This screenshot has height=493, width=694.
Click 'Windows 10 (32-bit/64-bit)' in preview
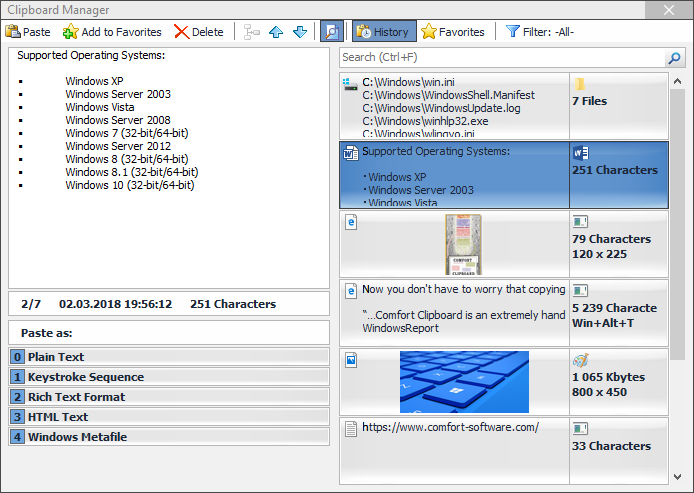coord(130,185)
